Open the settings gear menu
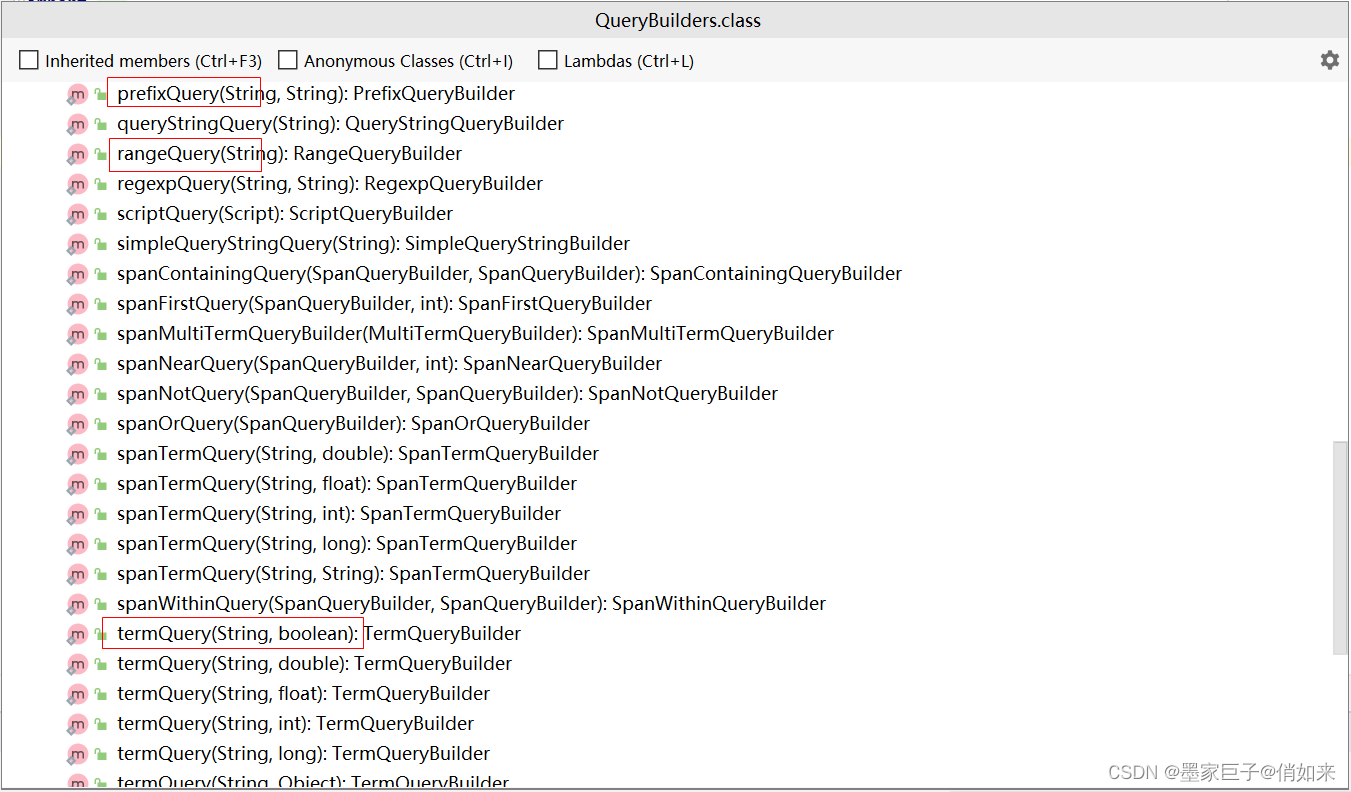 point(1329,60)
